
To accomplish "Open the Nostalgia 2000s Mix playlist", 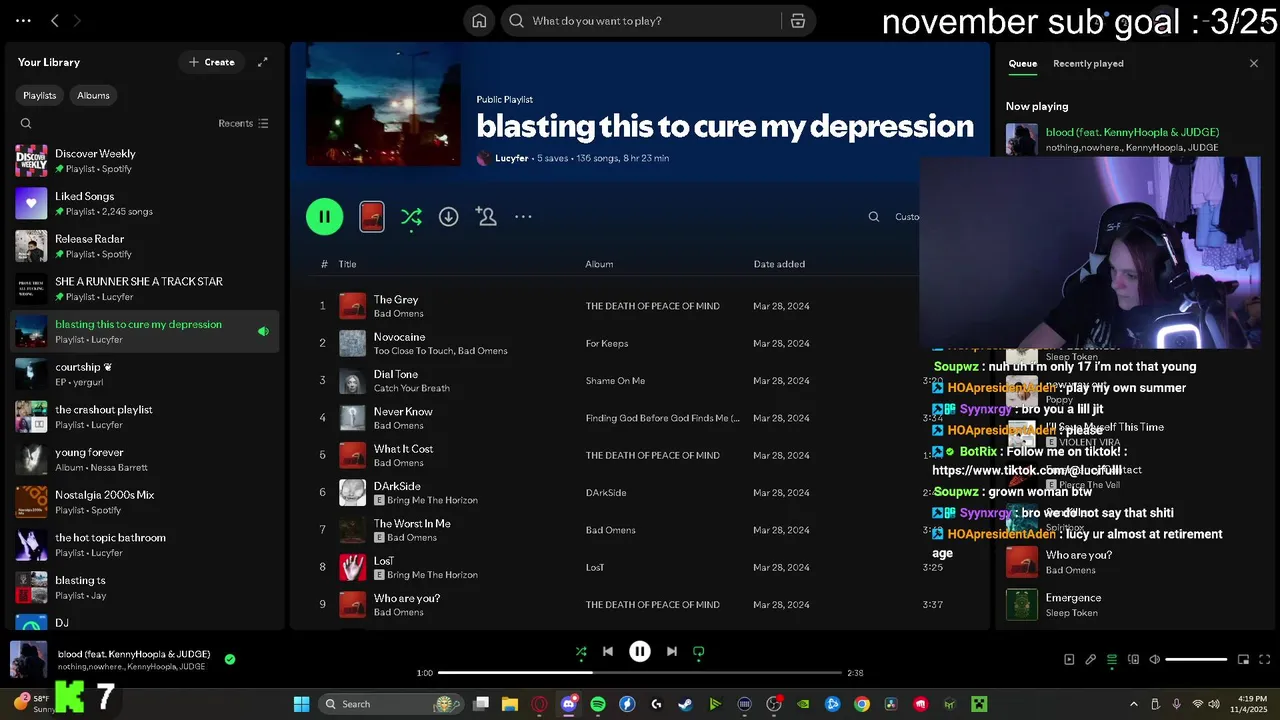I will click(x=145, y=502).
